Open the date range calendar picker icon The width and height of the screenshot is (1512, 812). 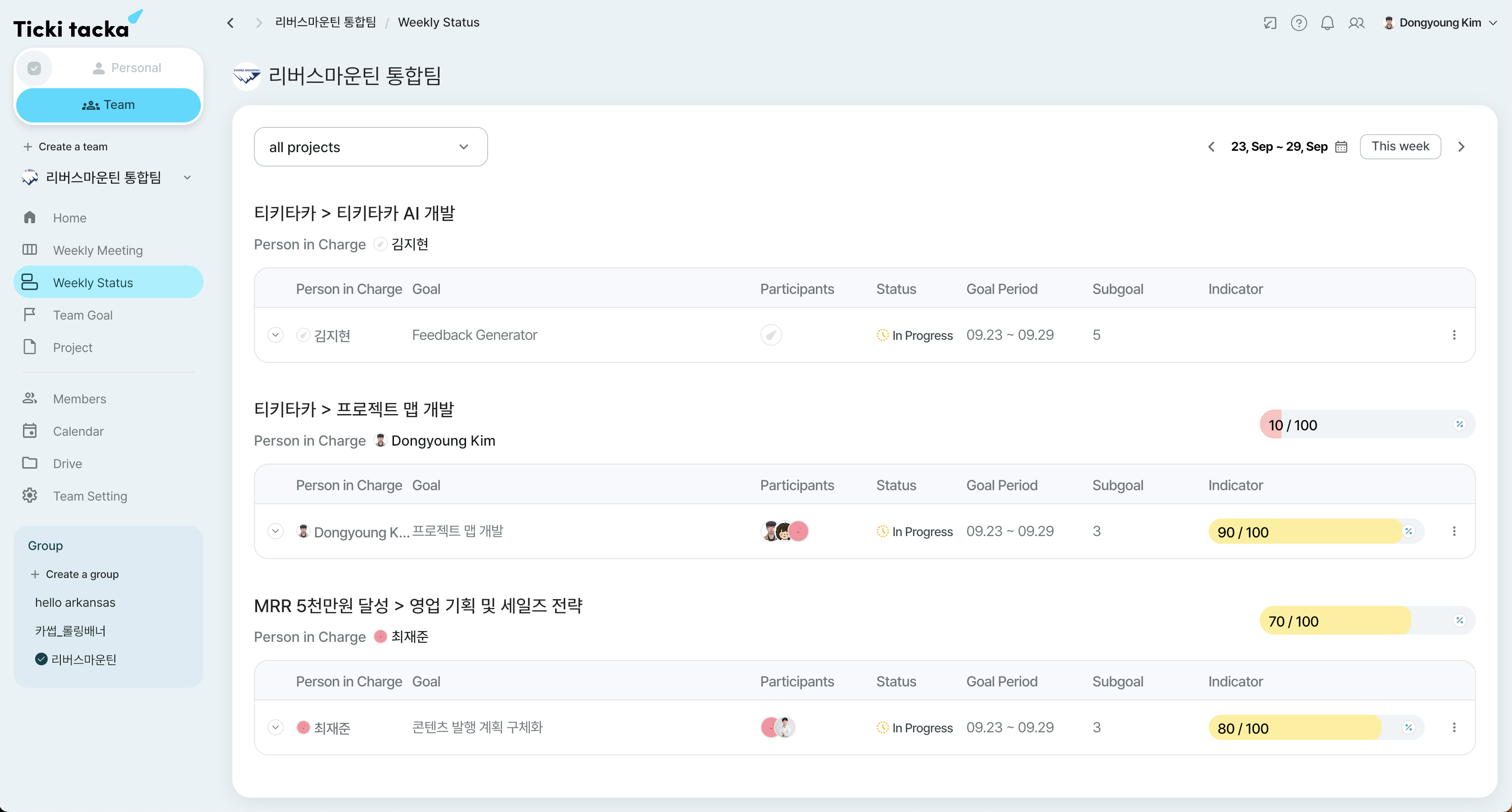[1341, 147]
